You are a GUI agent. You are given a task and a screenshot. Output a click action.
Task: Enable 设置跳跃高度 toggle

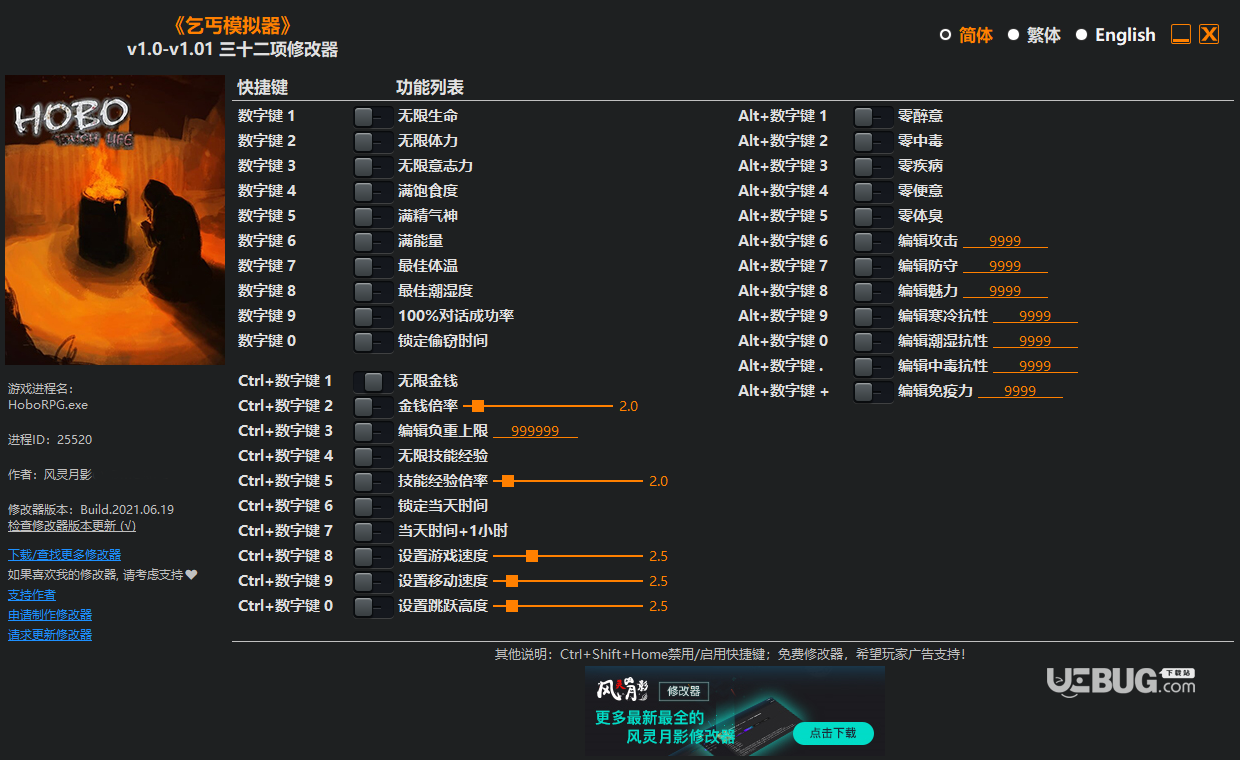(374, 606)
